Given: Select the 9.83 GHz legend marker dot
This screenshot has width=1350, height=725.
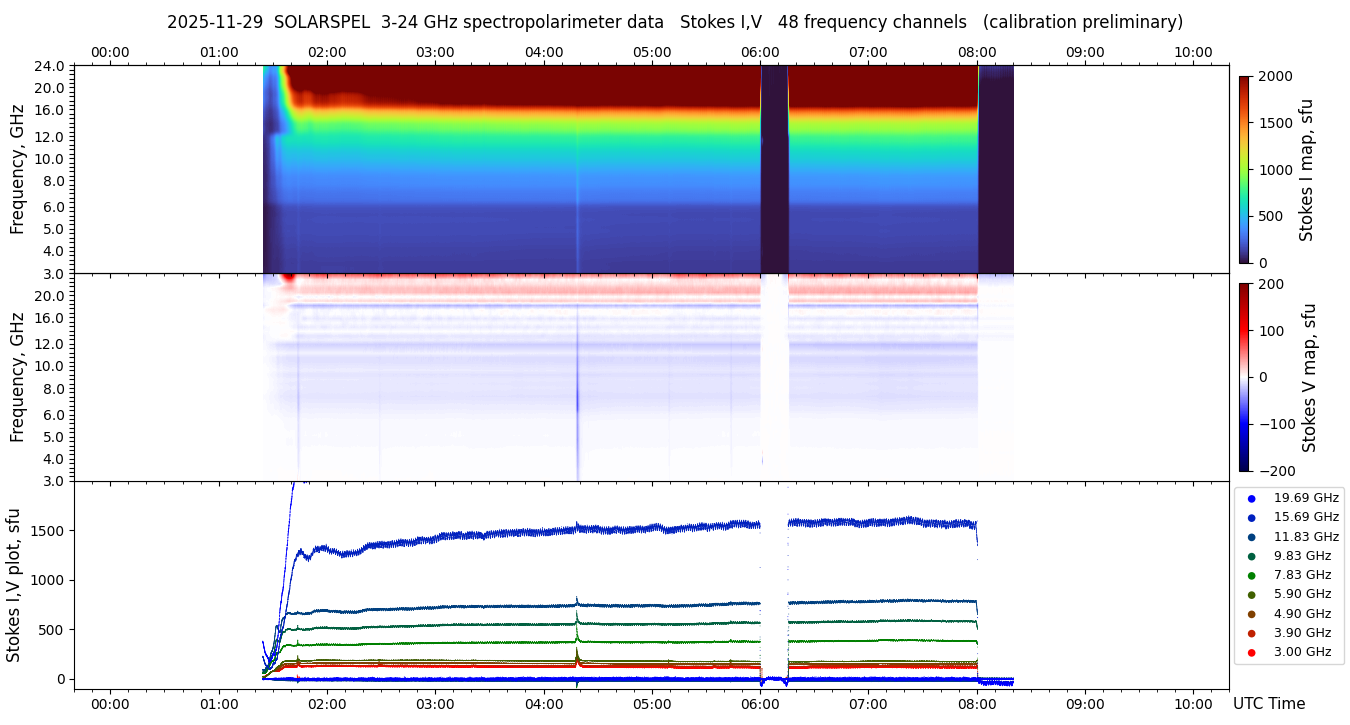Looking at the screenshot, I should point(1251,556).
